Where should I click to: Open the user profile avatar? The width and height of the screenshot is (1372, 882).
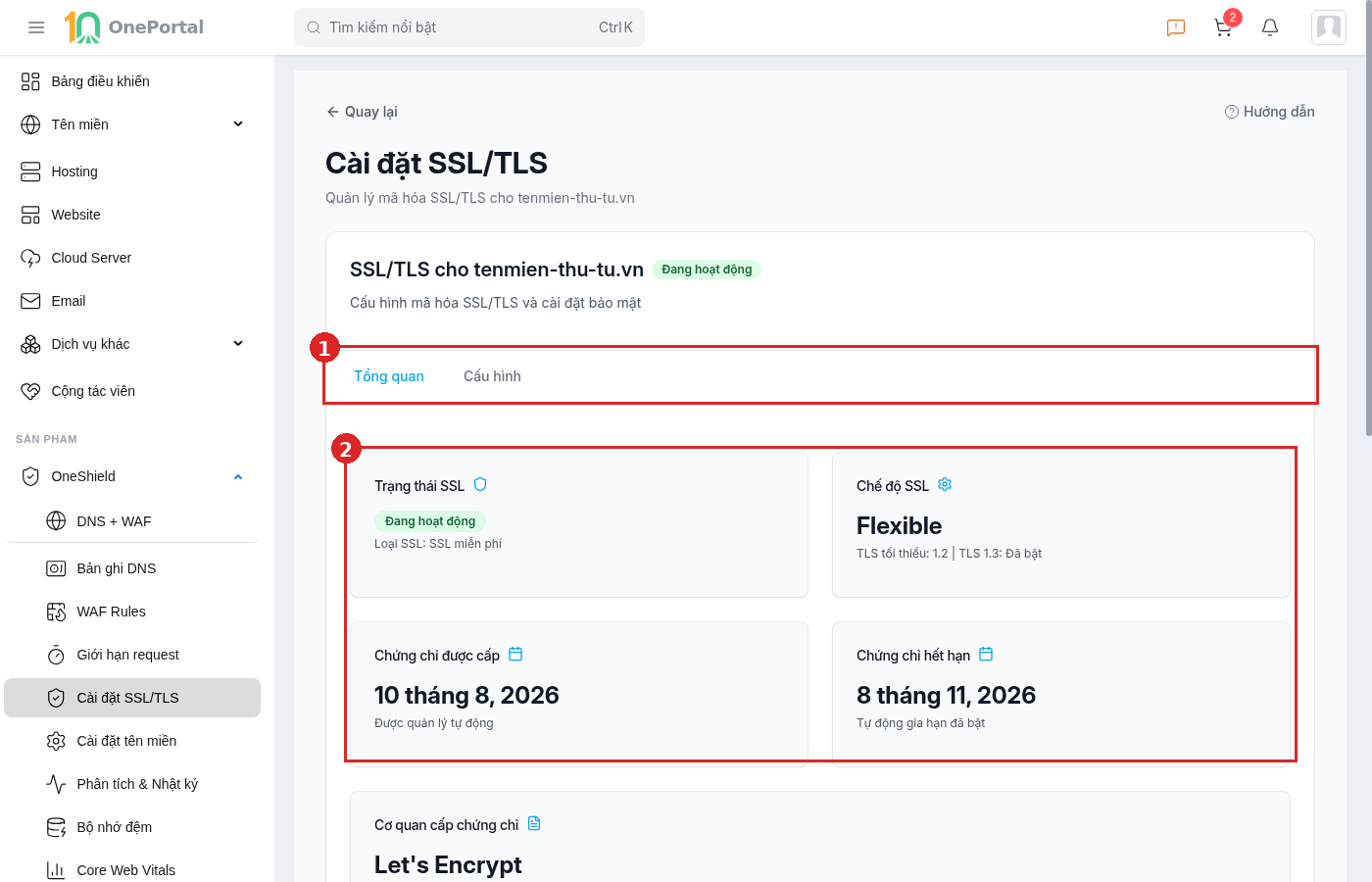click(x=1329, y=27)
